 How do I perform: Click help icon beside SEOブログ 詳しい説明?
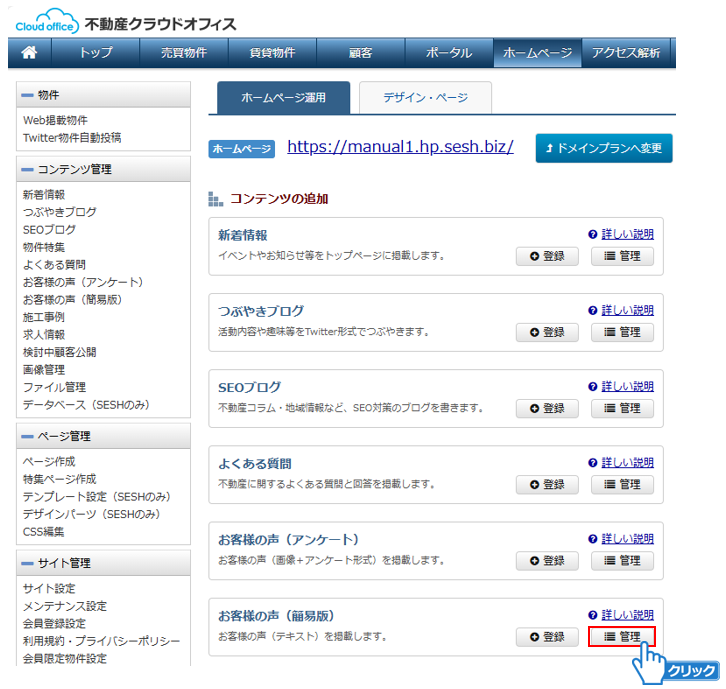click(x=593, y=386)
